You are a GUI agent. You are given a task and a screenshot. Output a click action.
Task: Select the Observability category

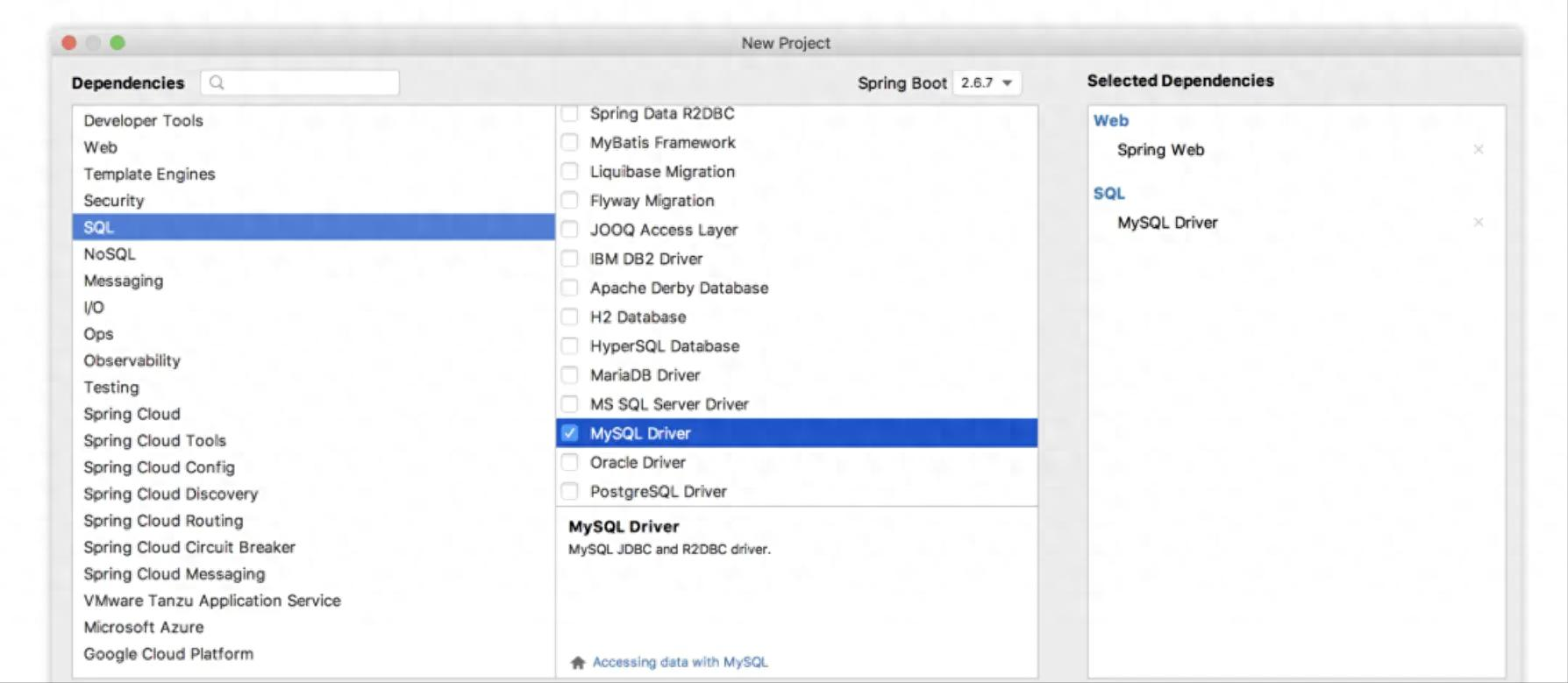tap(314, 360)
